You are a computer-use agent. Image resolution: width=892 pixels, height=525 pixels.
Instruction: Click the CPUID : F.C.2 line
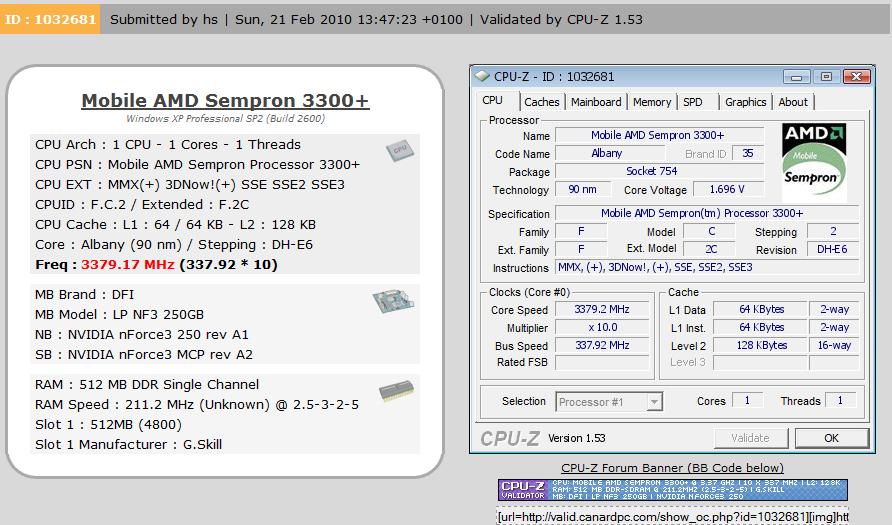pyautogui.click(x=142, y=205)
